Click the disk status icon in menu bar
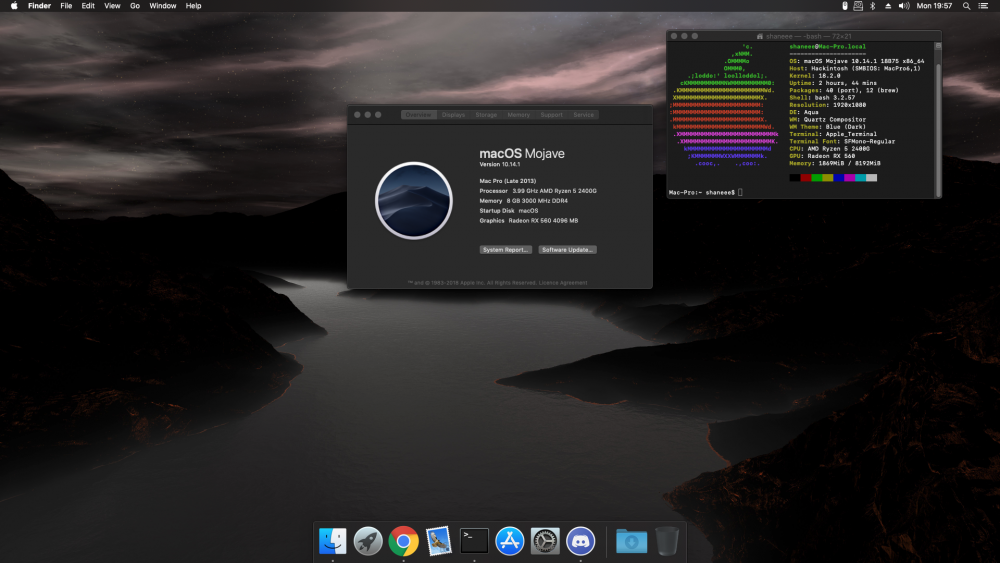This screenshot has width=1000, height=563. [x=858, y=6]
